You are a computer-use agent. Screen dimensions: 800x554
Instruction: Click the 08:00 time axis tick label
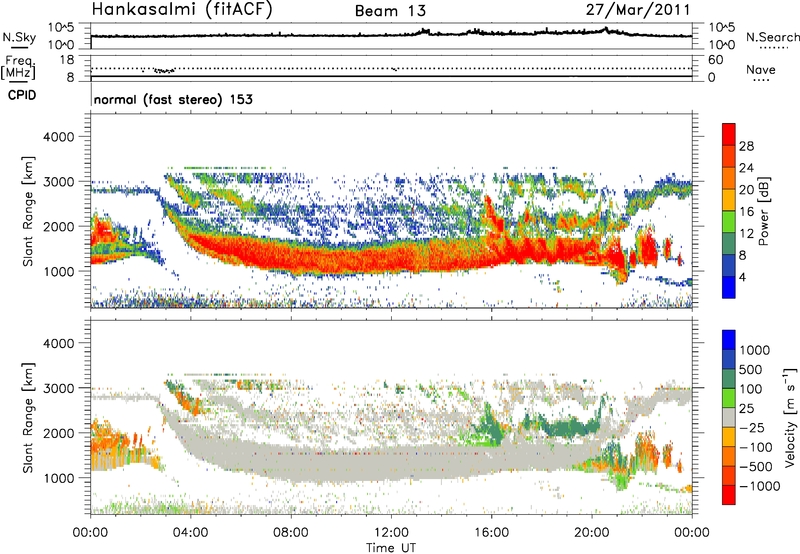pos(291,533)
